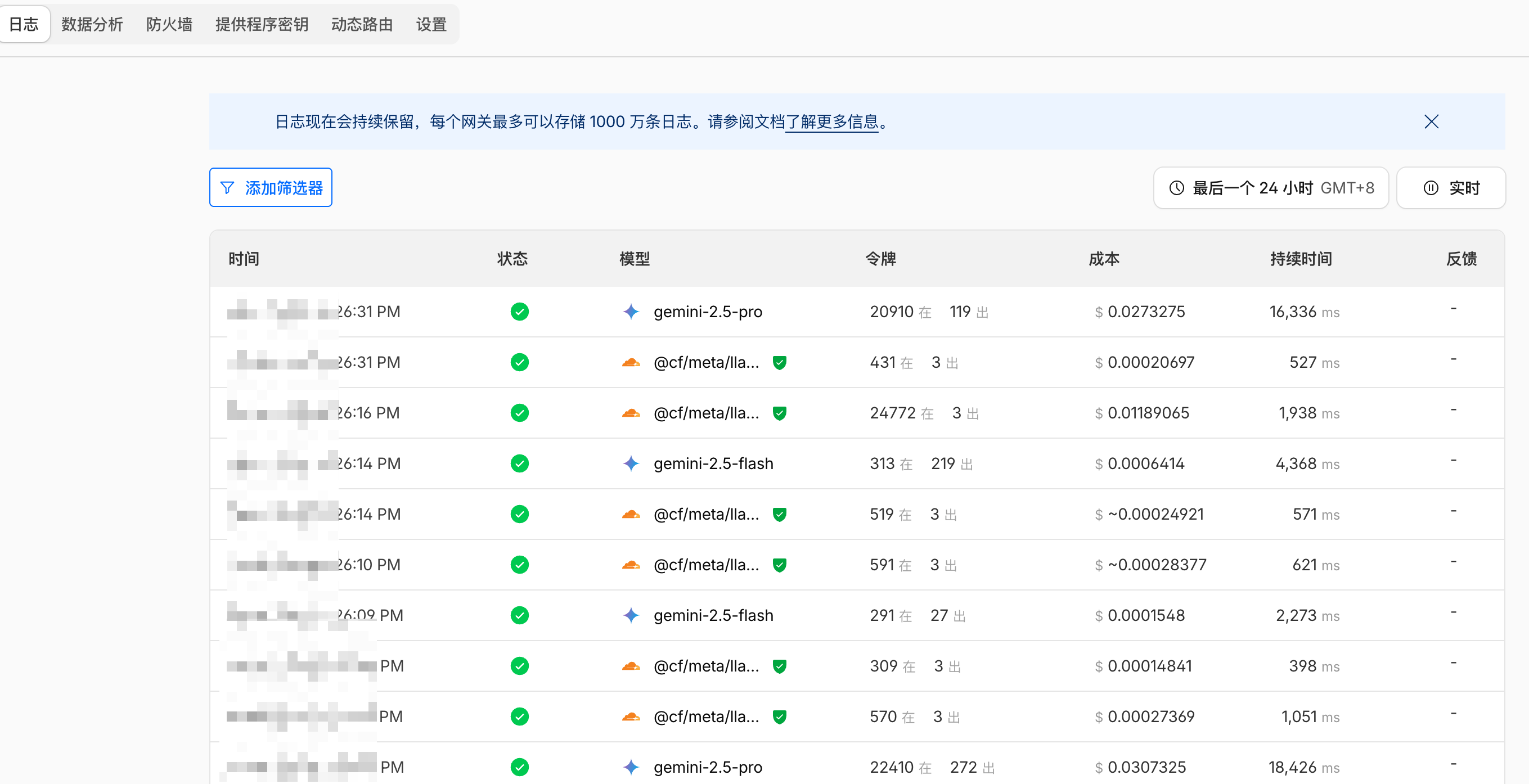Follow the 了解更多信息 documentation link
1529x784 pixels.
pos(831,121)
